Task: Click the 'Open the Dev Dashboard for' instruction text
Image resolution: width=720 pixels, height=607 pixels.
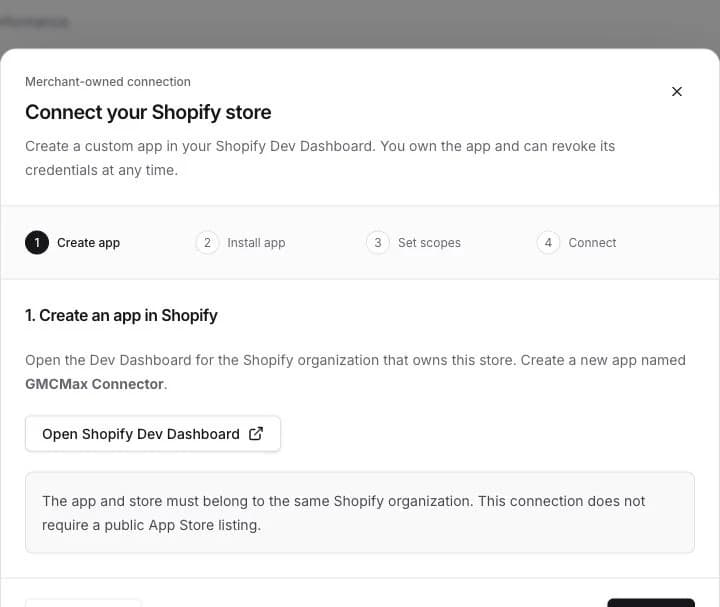Action: click(355, 372)
